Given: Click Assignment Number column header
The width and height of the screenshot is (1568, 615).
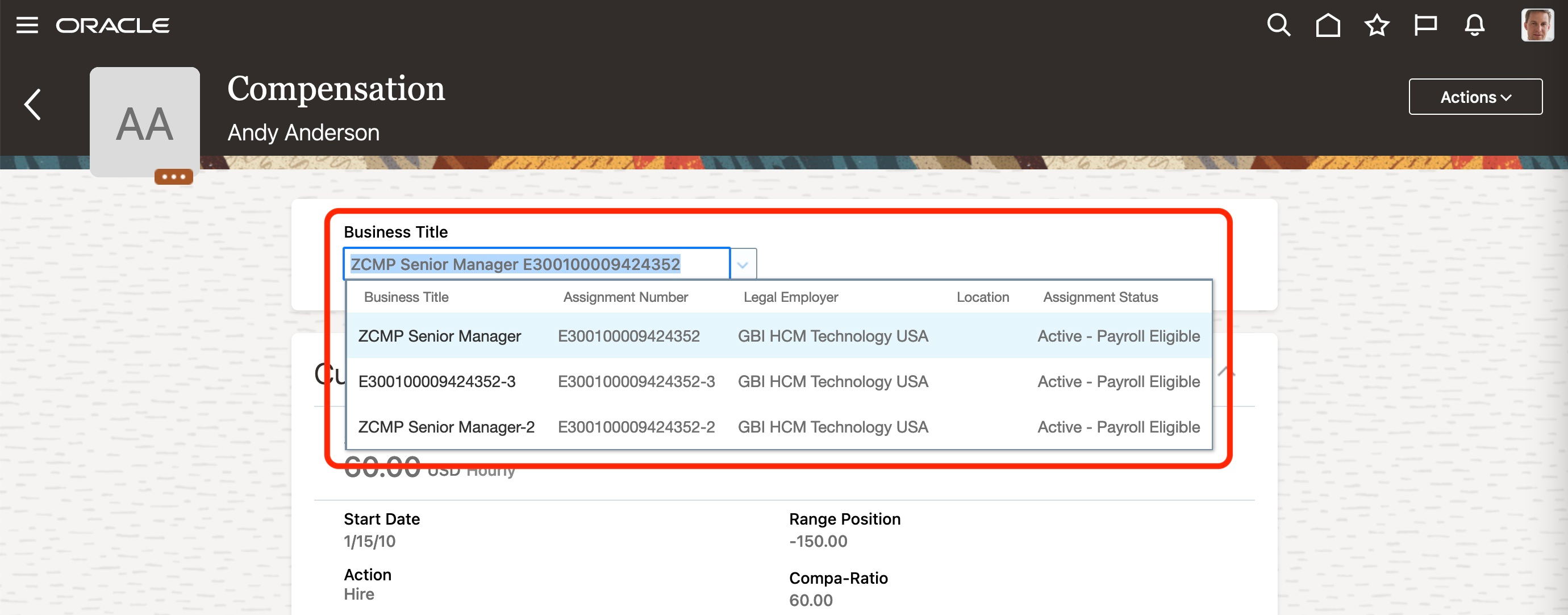Looking at the screenshot, I should coord(625,297).
